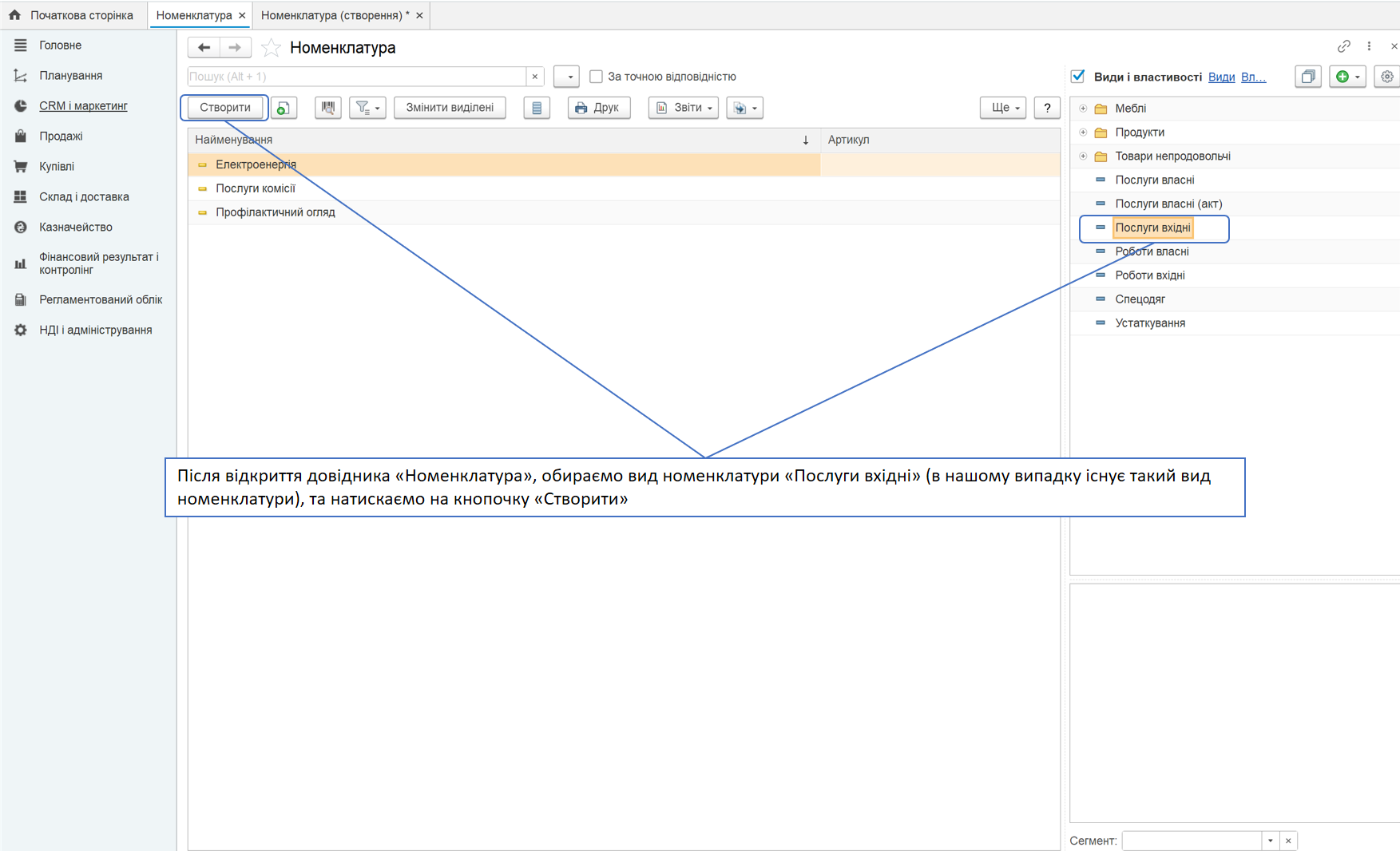Select Послуги власні in the tree
Image resolution: width=1400 pixels, height=851 pixels.
pos(1154,180)
